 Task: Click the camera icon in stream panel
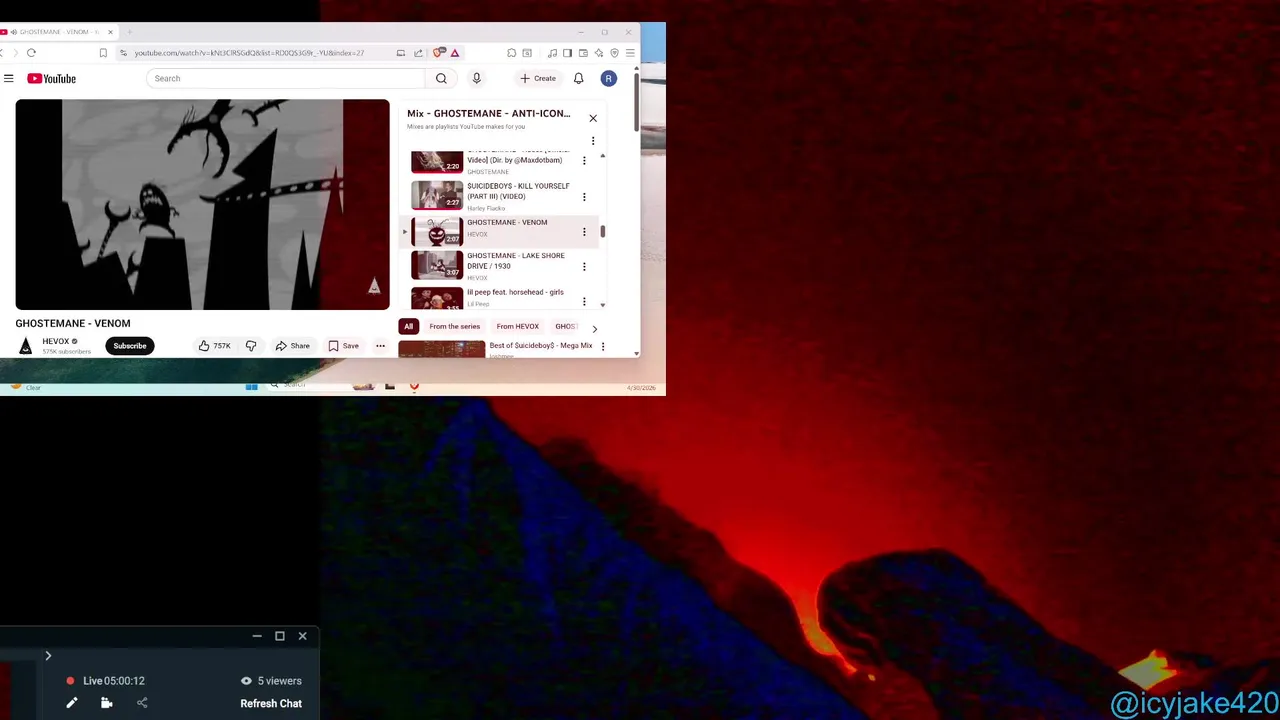click(106, 703)
